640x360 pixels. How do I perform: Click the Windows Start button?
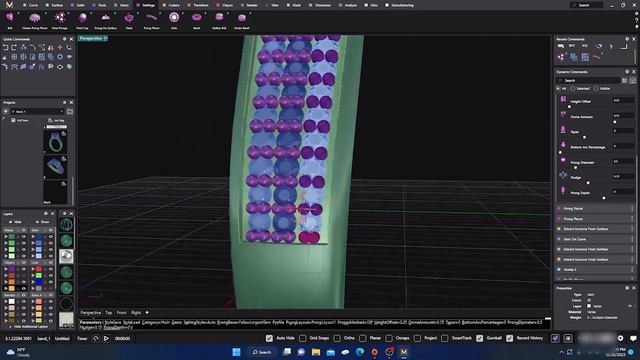(236, 352)
